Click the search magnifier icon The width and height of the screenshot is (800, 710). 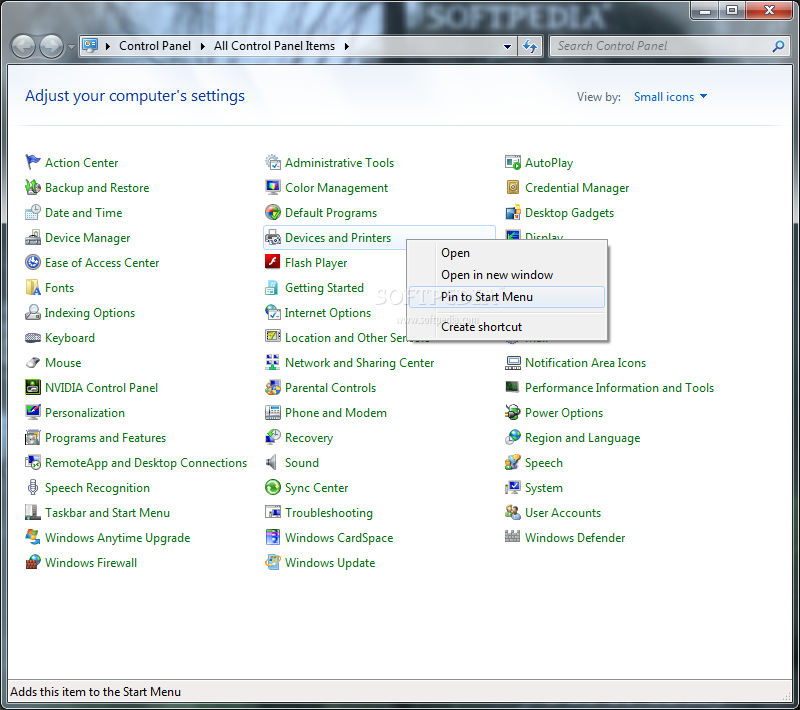[778, 46]
